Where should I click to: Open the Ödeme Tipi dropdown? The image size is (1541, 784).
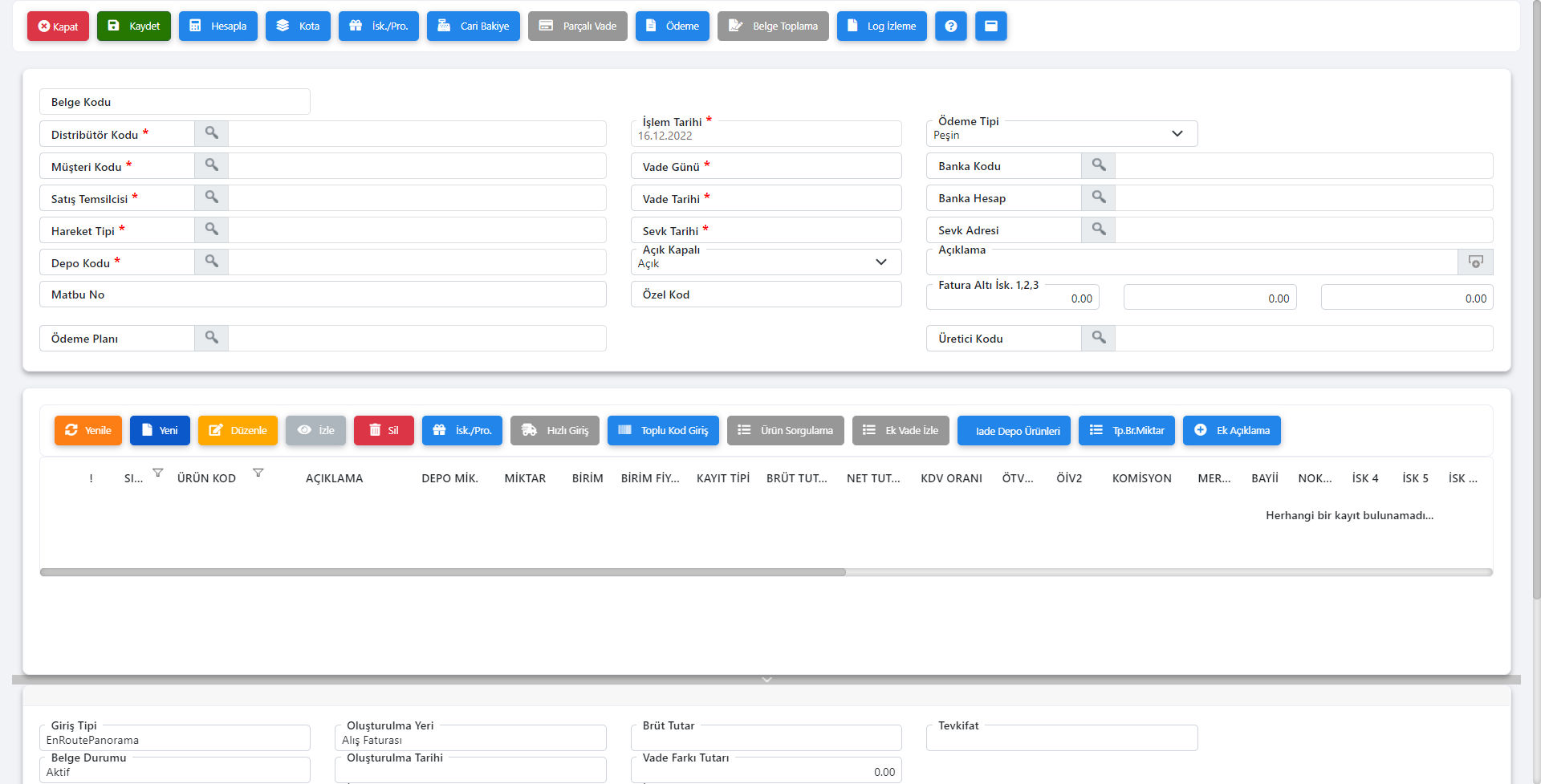point(1177,134)
